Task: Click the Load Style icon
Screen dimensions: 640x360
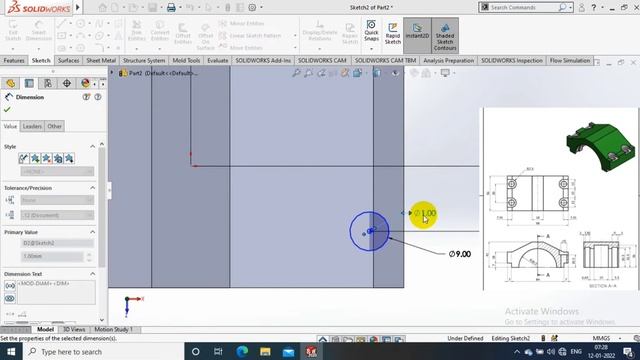Action: pos(69,158)
